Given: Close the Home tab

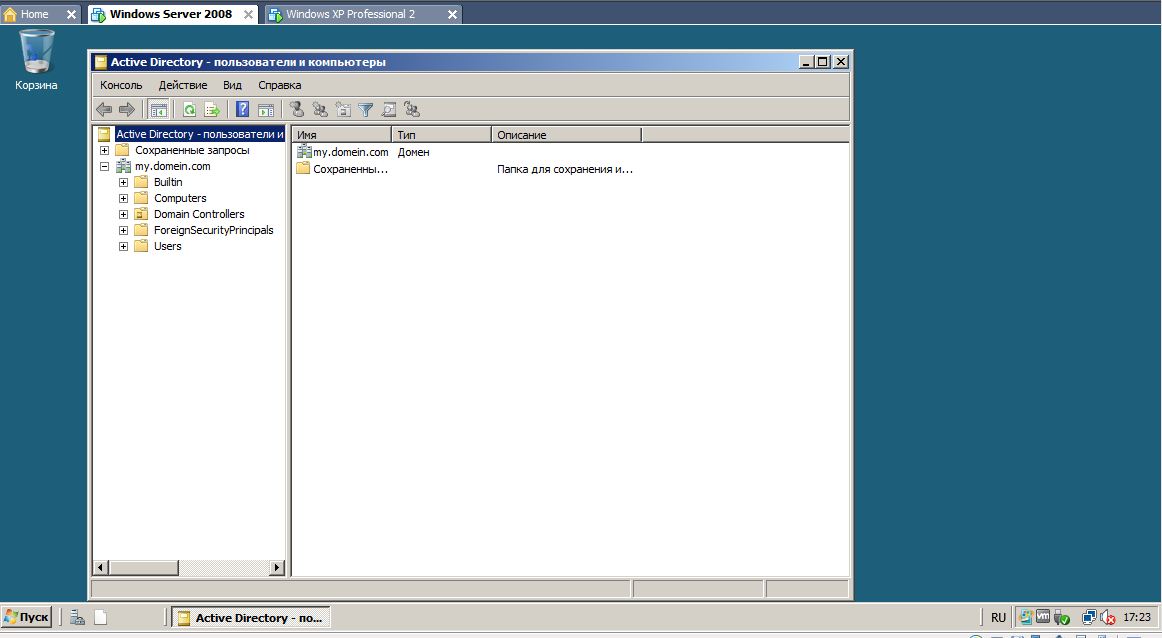Looking at the screenshot, I should tap(71, 14).
